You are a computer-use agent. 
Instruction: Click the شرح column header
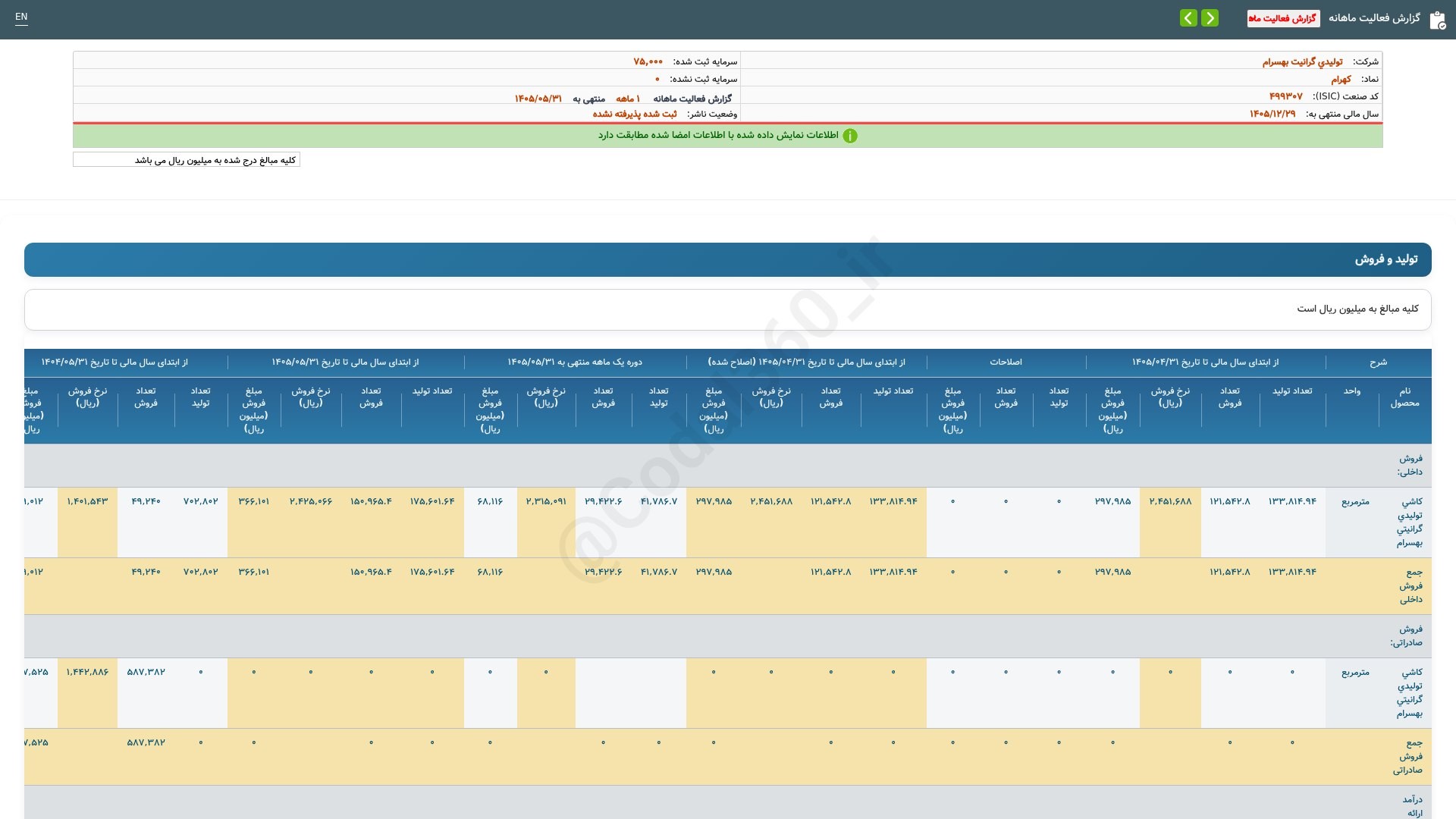tap(1378, 362)
